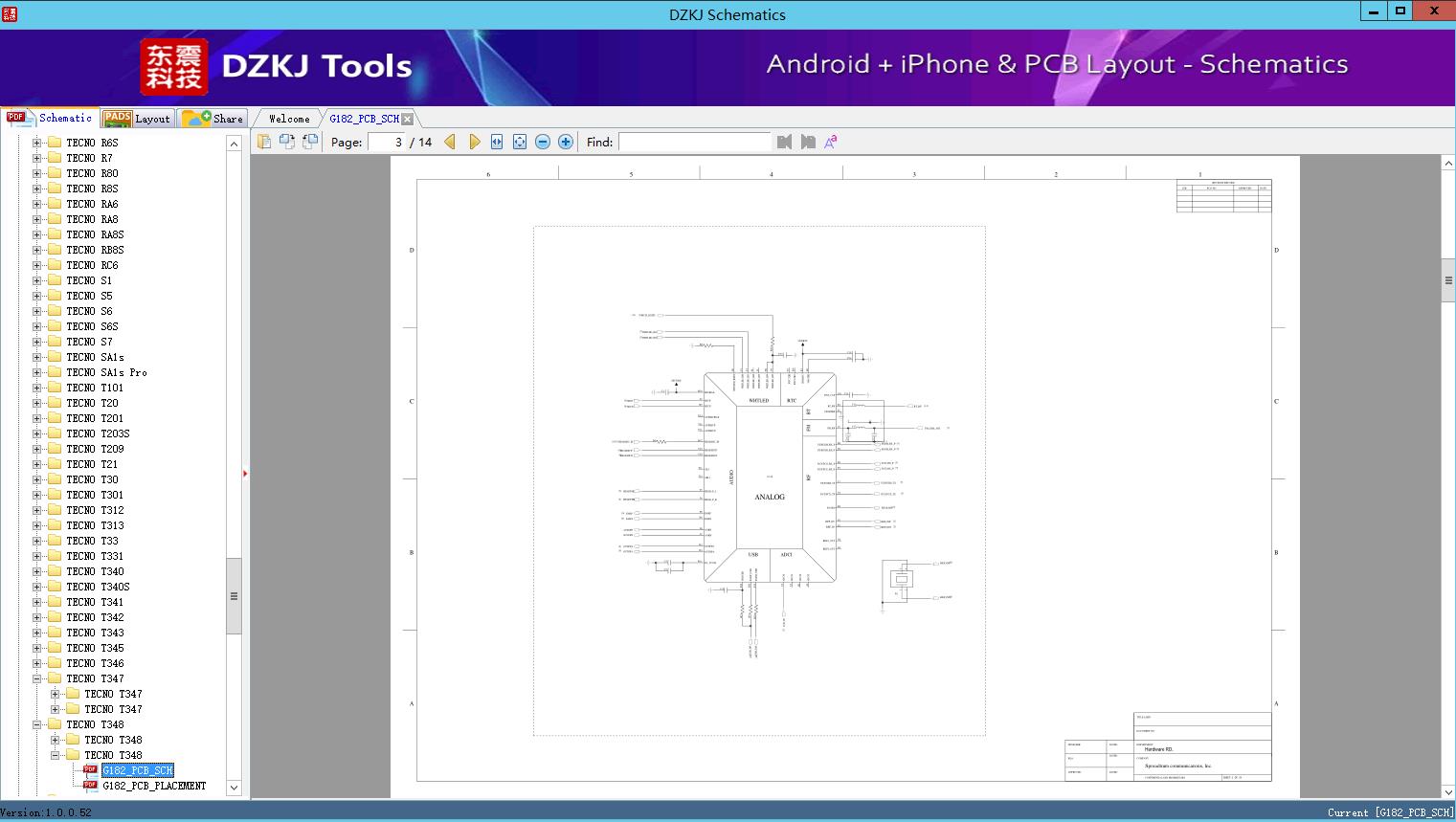
Task: Open the Welcome tab
Action: (289, 119)
